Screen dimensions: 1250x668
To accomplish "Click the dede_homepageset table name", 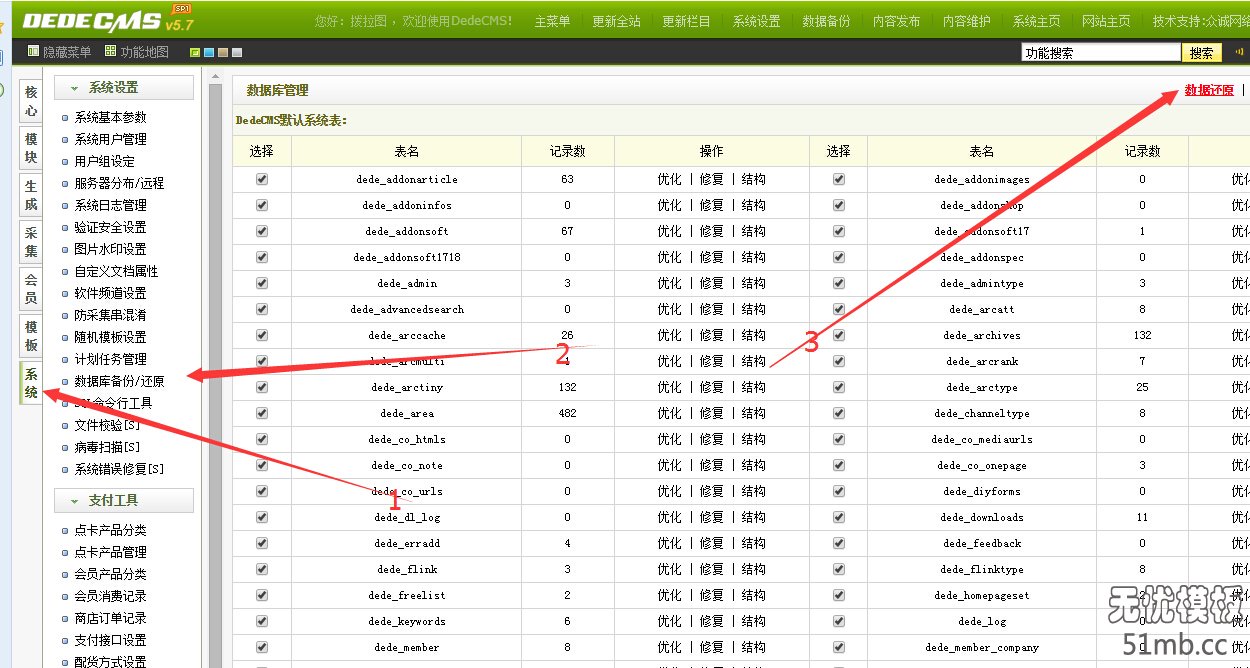I will [982, 595].
